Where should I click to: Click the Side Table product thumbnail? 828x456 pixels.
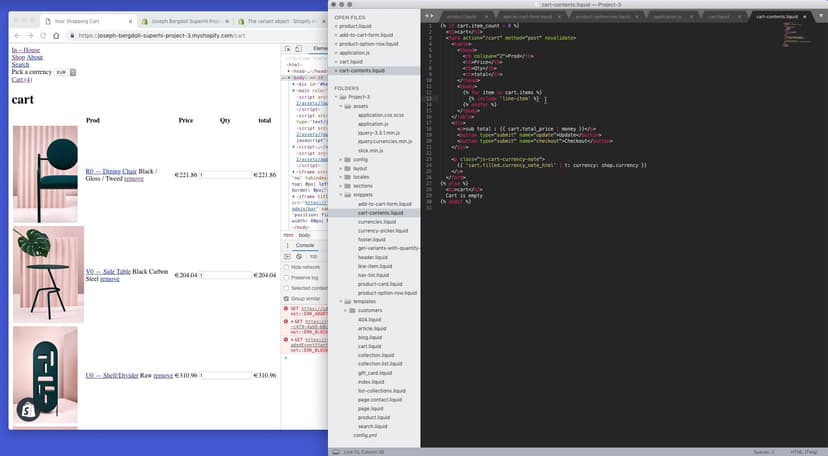point(49,274)
